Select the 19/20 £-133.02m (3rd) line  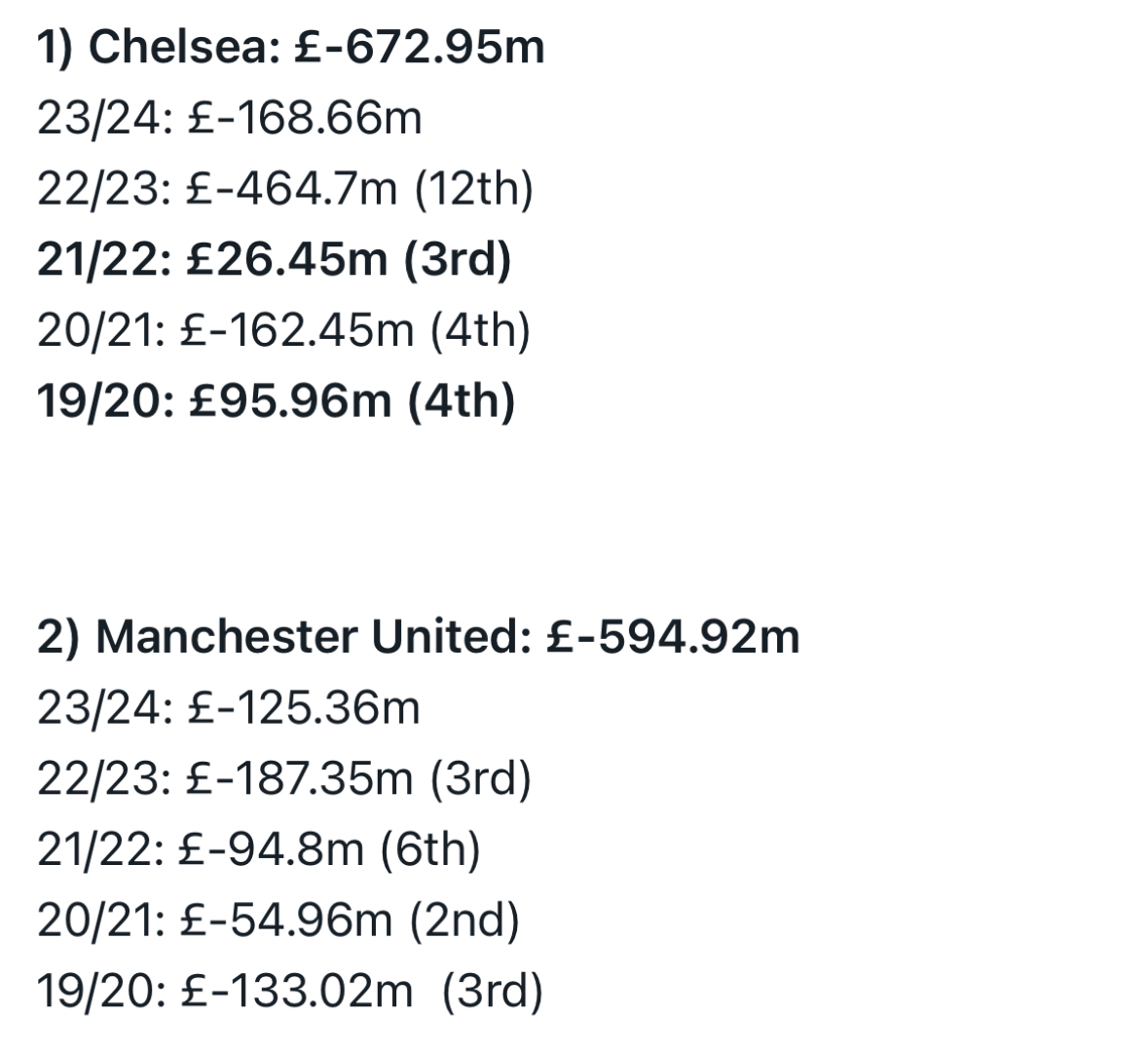pyautogui.click(x=290, y=992)
